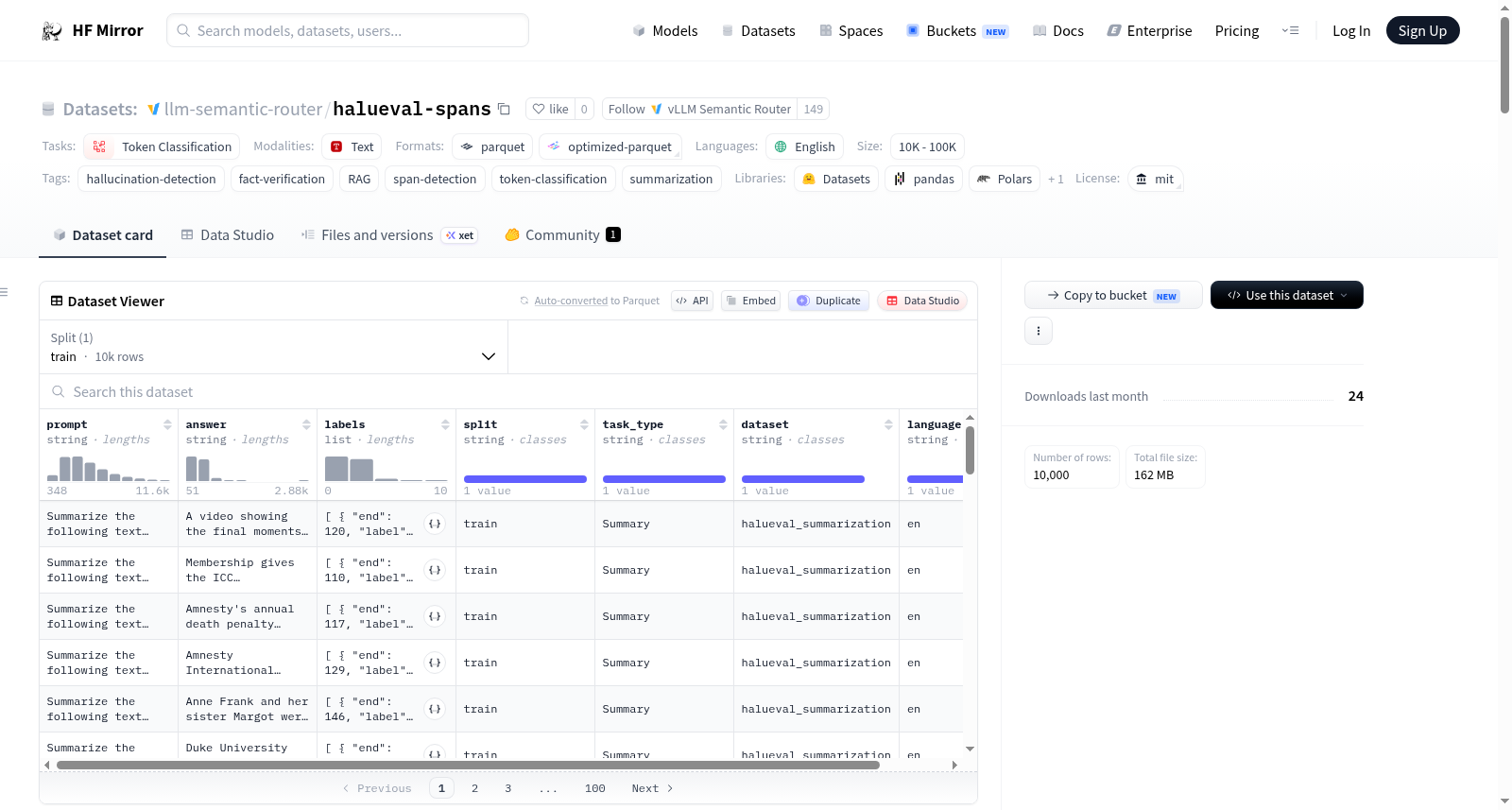Open the sidebar with the hamburger icon at left
1512x810 pixels.
4,292
